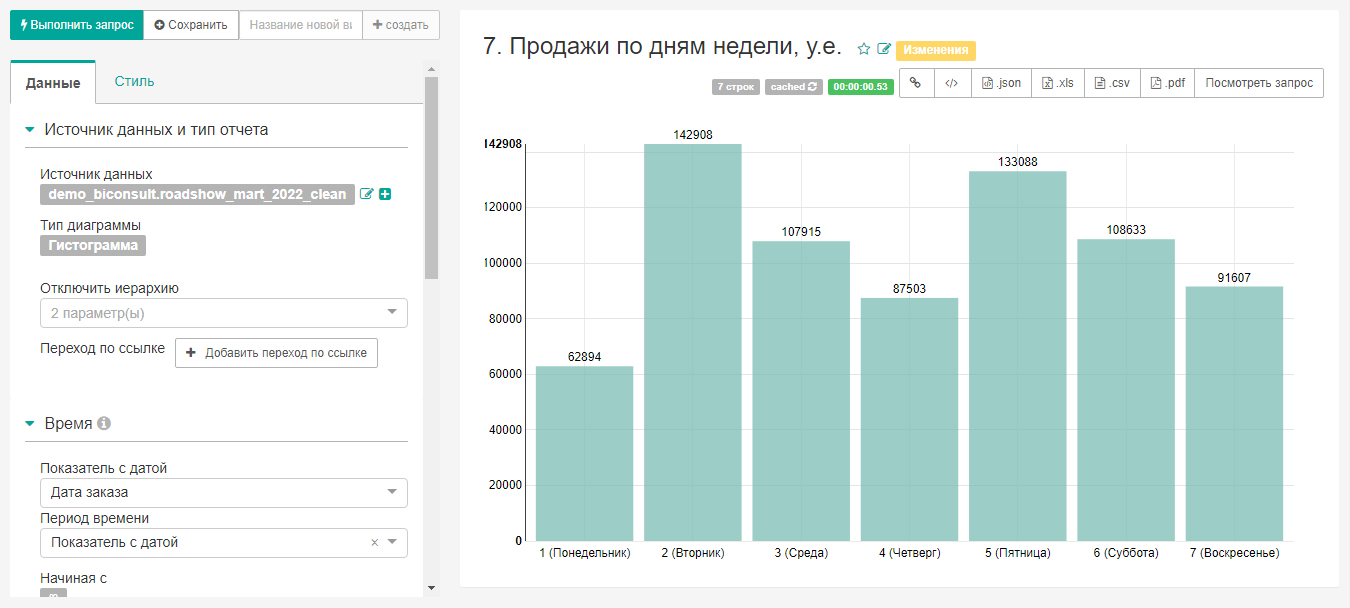Click the 133088 value label
This screenshot has width=1350, height=608.
[1018, 162]
